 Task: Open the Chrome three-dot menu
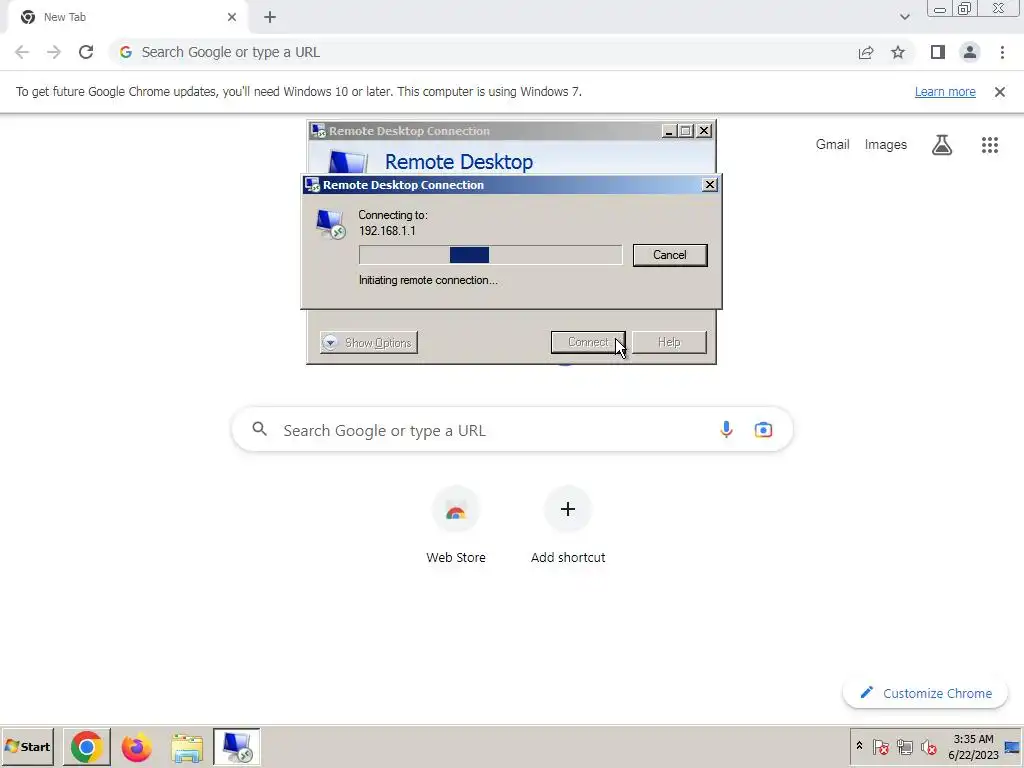point(1002,52)
